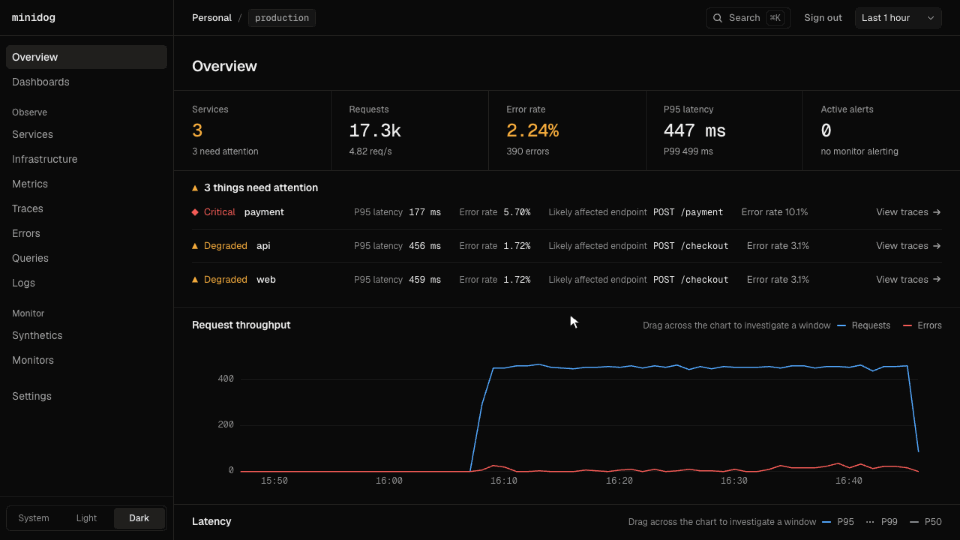
Task: Click the chevron in the time range selector
Action: coord(931,18)
